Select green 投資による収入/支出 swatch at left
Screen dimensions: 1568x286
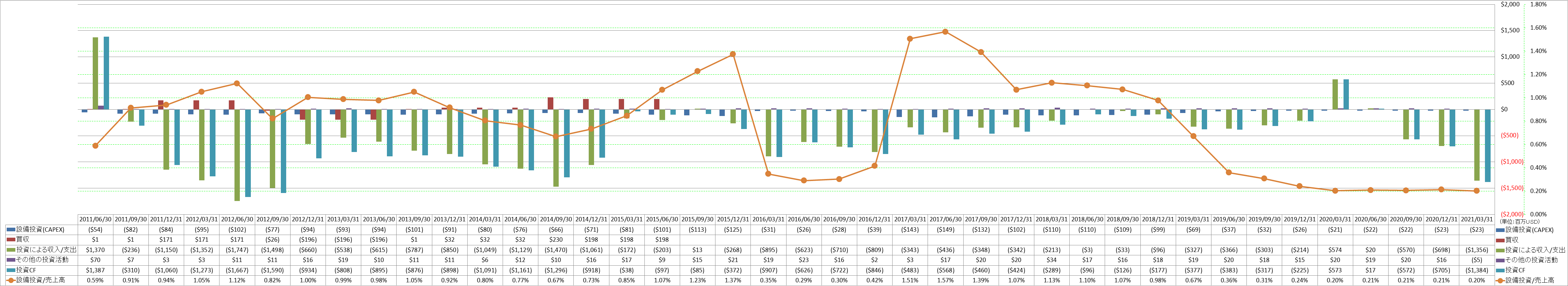click(10, 250)
